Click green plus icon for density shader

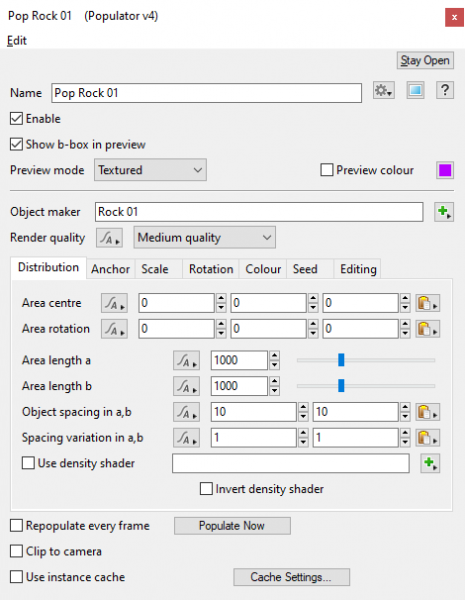pos(430,463)
